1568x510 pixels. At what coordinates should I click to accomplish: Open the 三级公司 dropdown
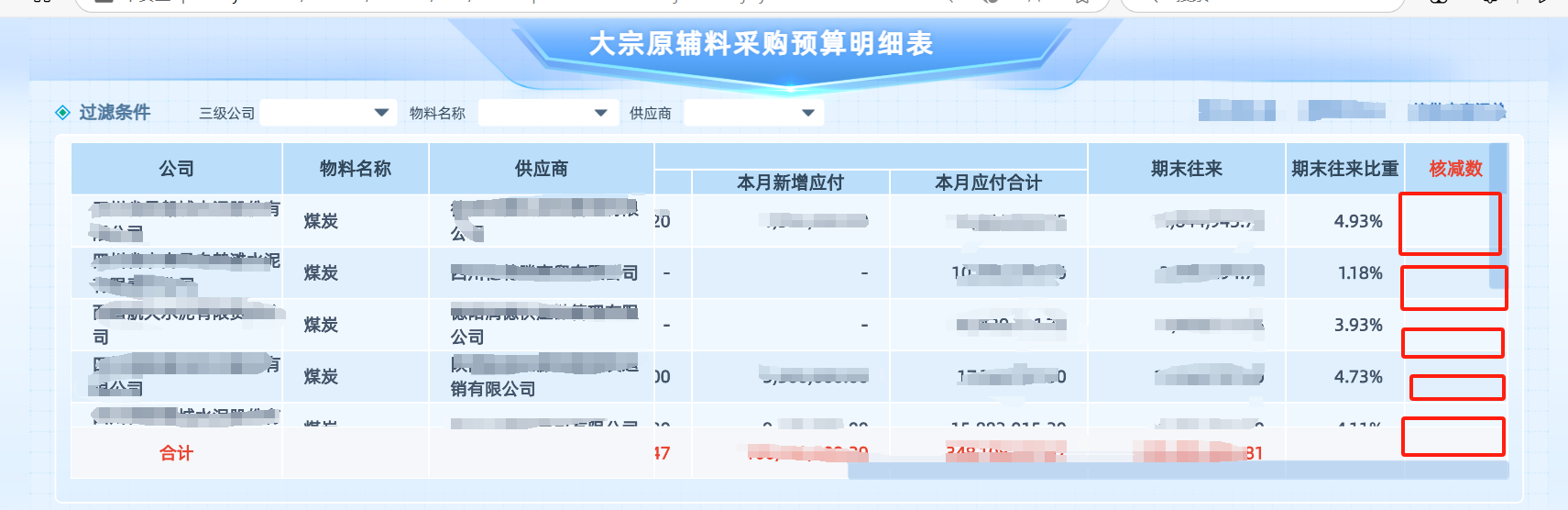(x=328, y=113)
